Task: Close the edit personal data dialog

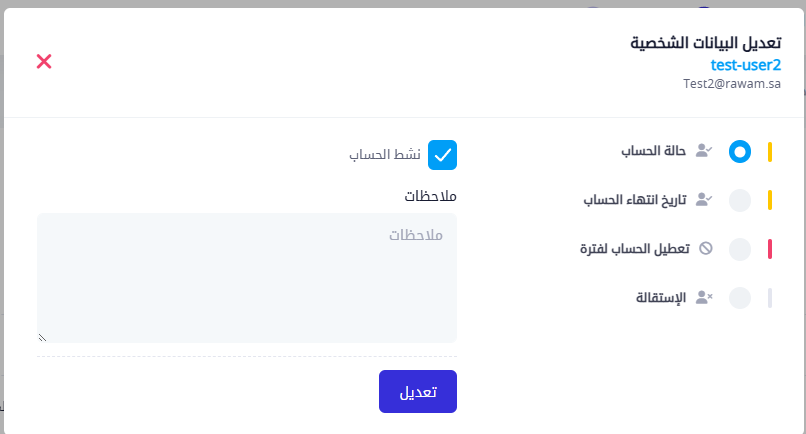Action: coord(44,62)
